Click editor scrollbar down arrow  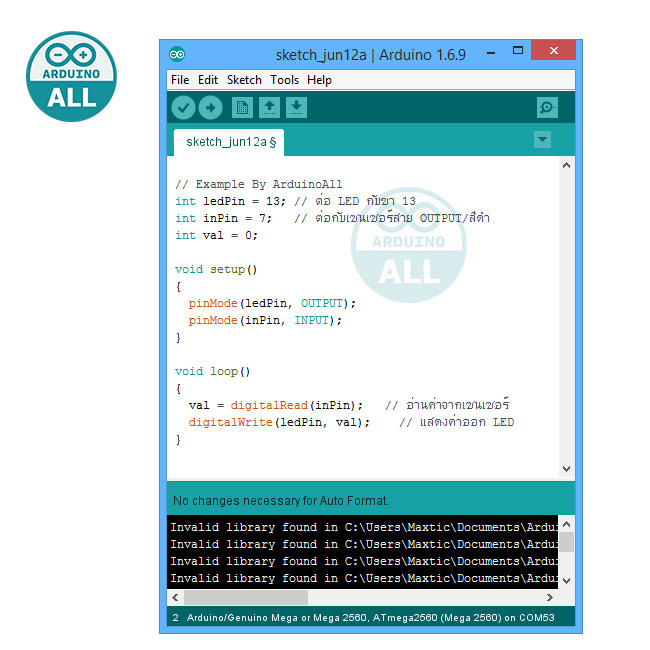coord(567,469)
